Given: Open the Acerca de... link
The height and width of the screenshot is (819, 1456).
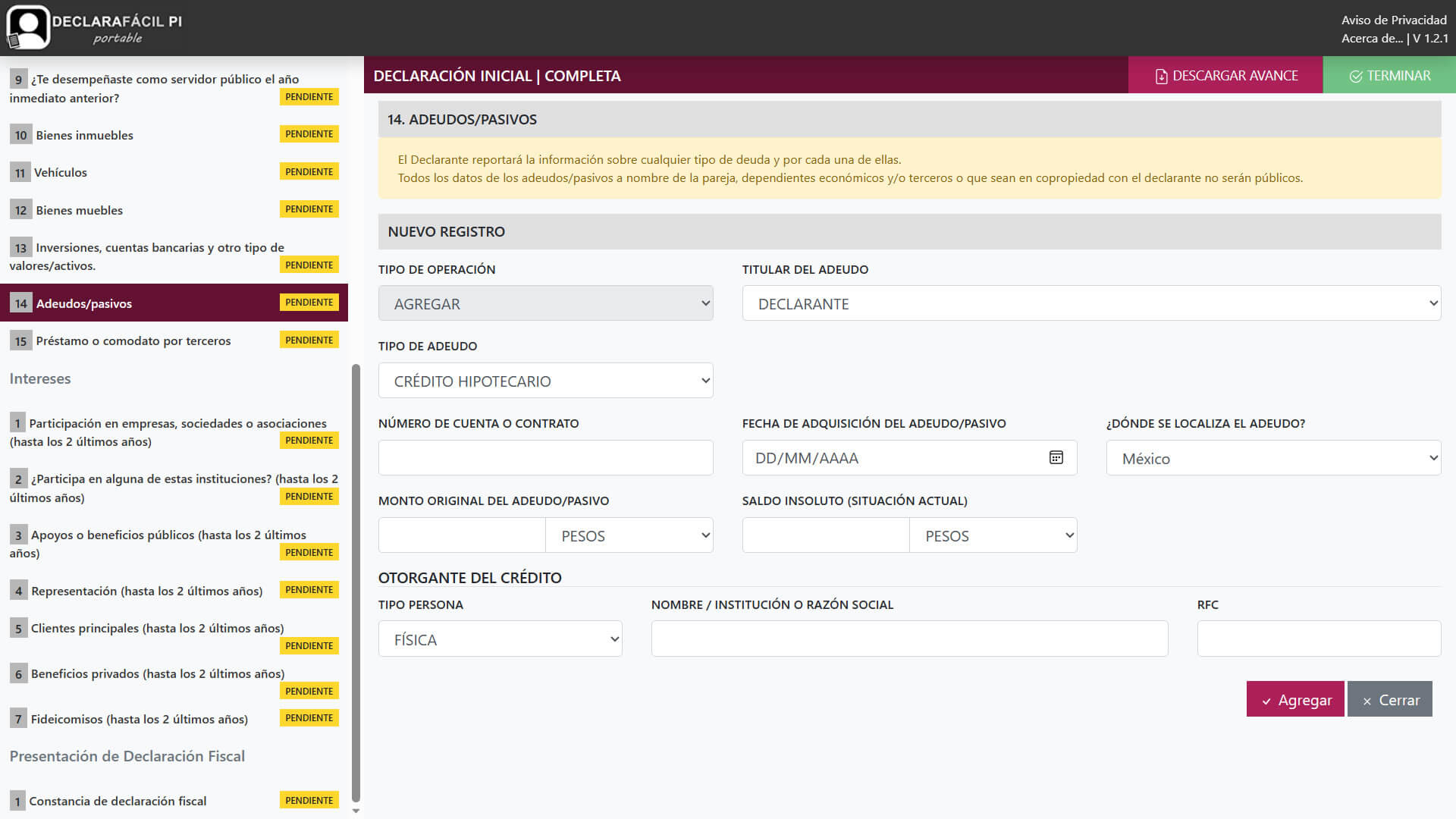Looking at the screenshot, I should coord(1372,39).
